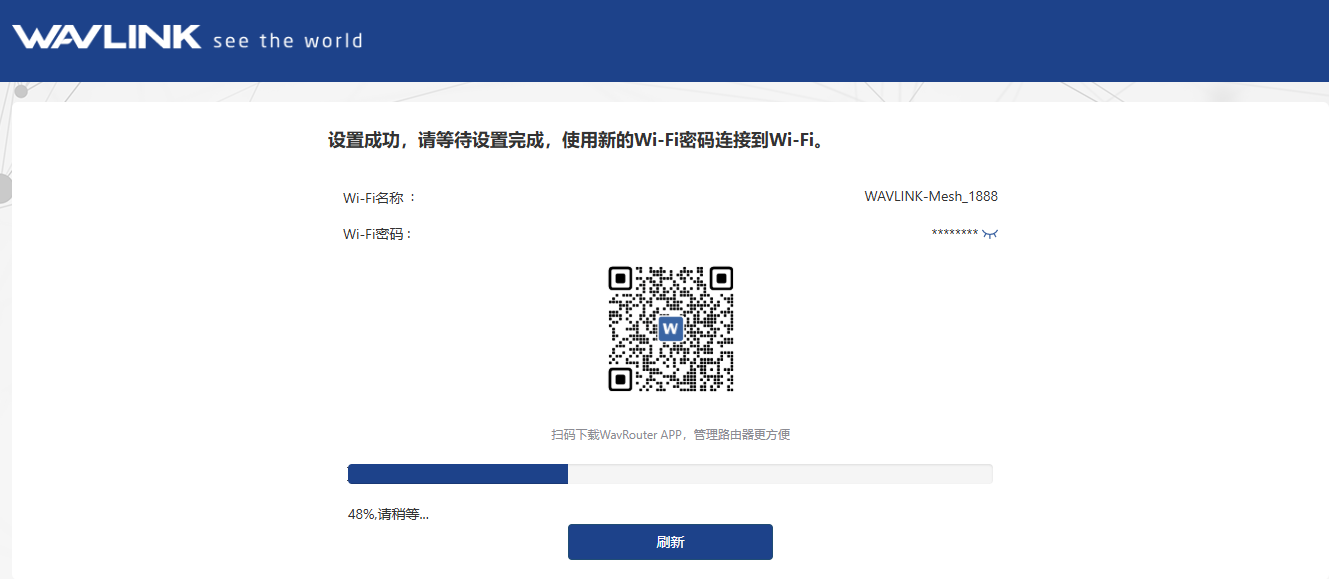The height and width of the screenshot is (579, 1329).
Task: Click the "Wi-Fi密码" label
Action: [x=377, y=234]
